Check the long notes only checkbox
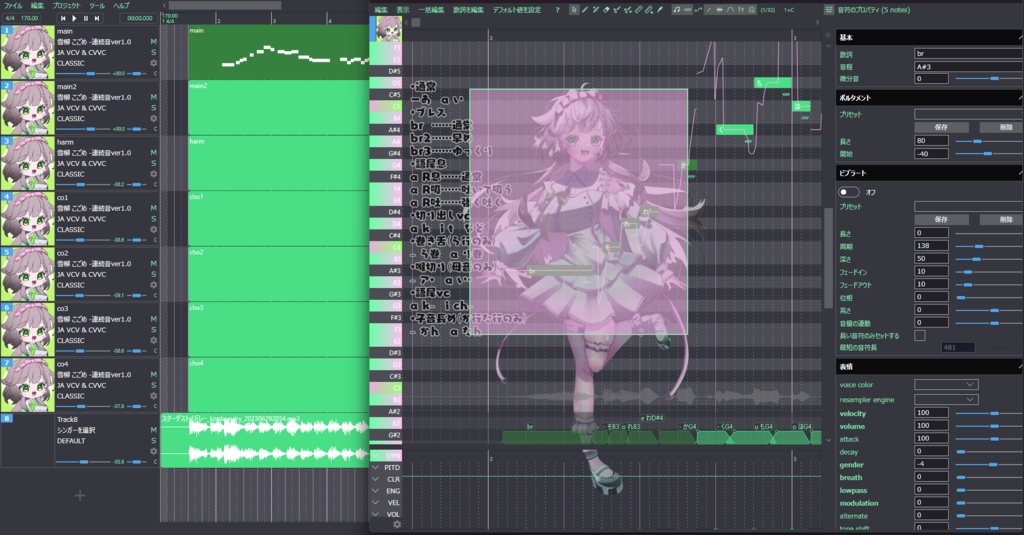The width and height of the screenshot is (1024, 535). (x=920, y=335)
